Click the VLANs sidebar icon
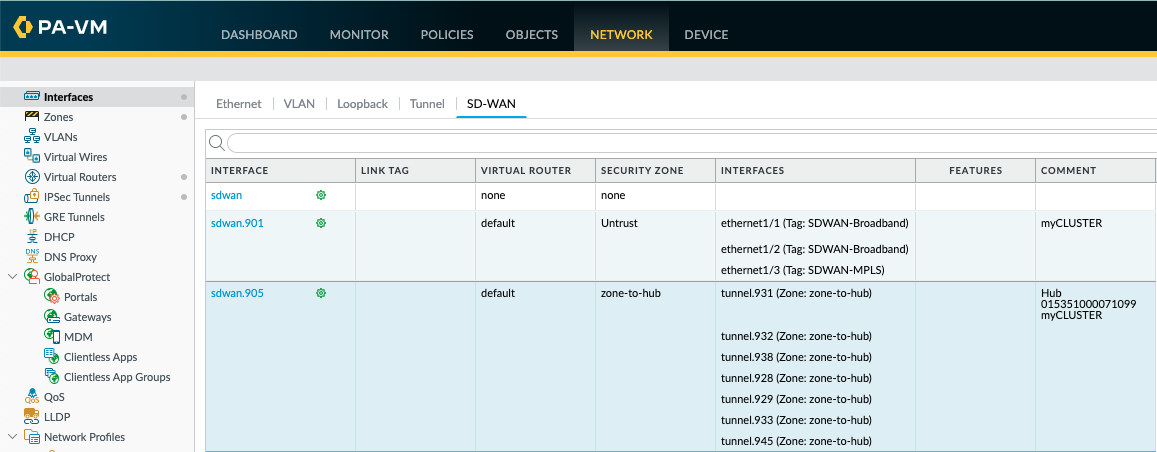 pos(32,137)
